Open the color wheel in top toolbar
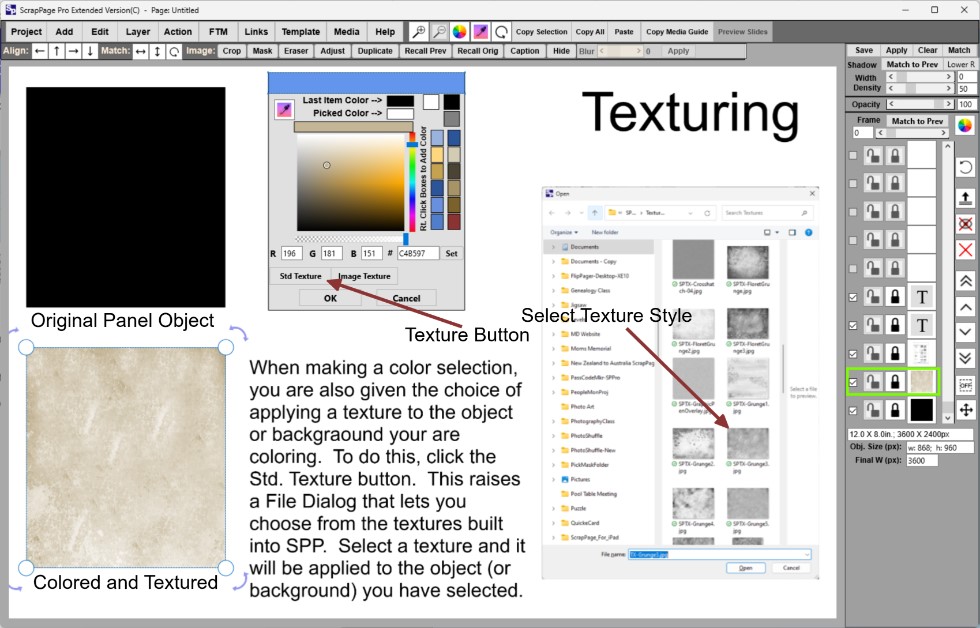The height and width of the screenshot is (628, 980). tap(460, 32)
